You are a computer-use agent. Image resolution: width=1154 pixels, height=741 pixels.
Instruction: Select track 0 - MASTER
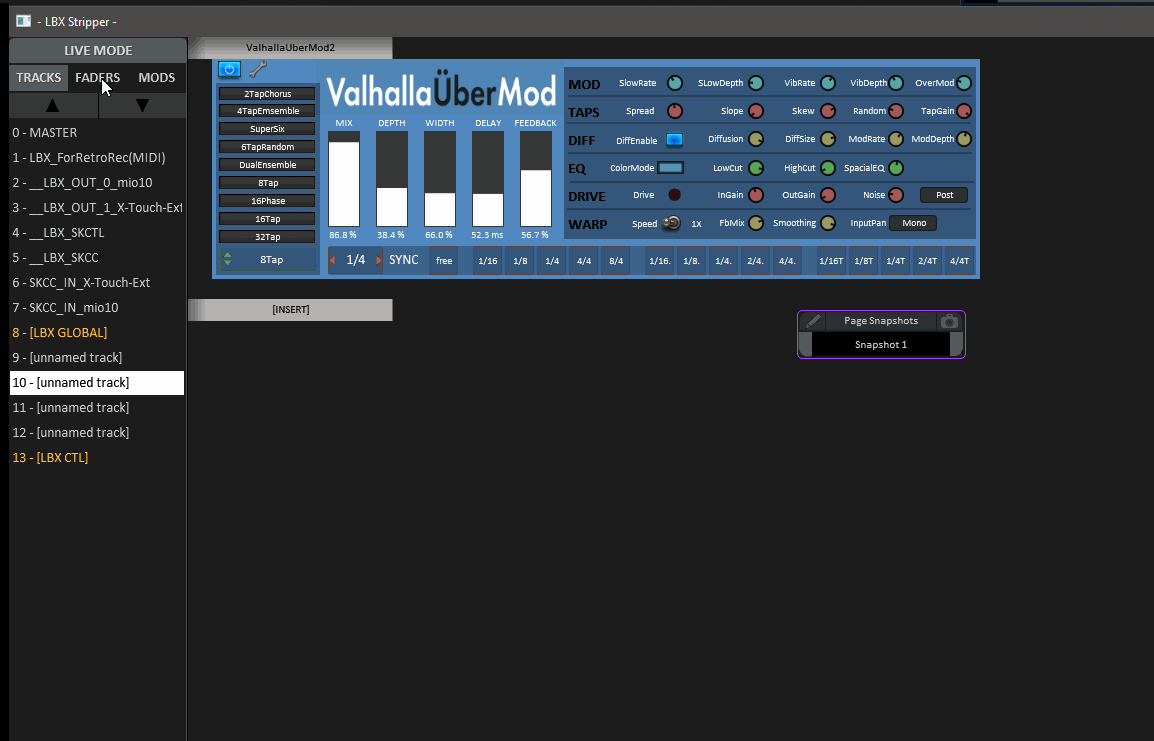point(97,132)
